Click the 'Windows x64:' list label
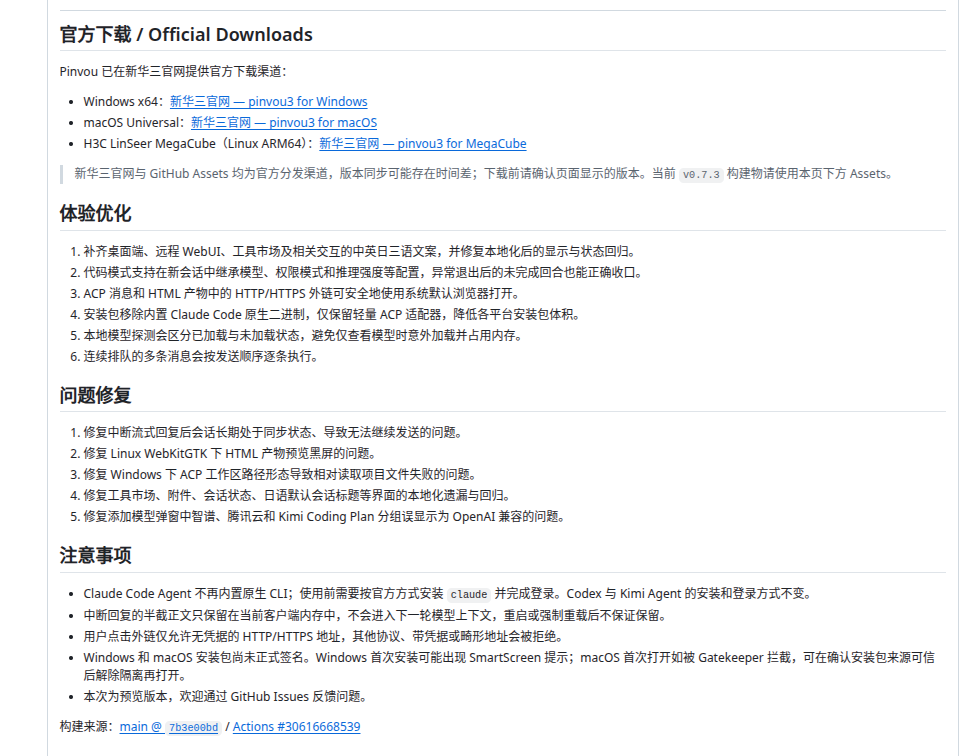Image resolution: width=977 pixels, height=756 pixels. point(123,102)
